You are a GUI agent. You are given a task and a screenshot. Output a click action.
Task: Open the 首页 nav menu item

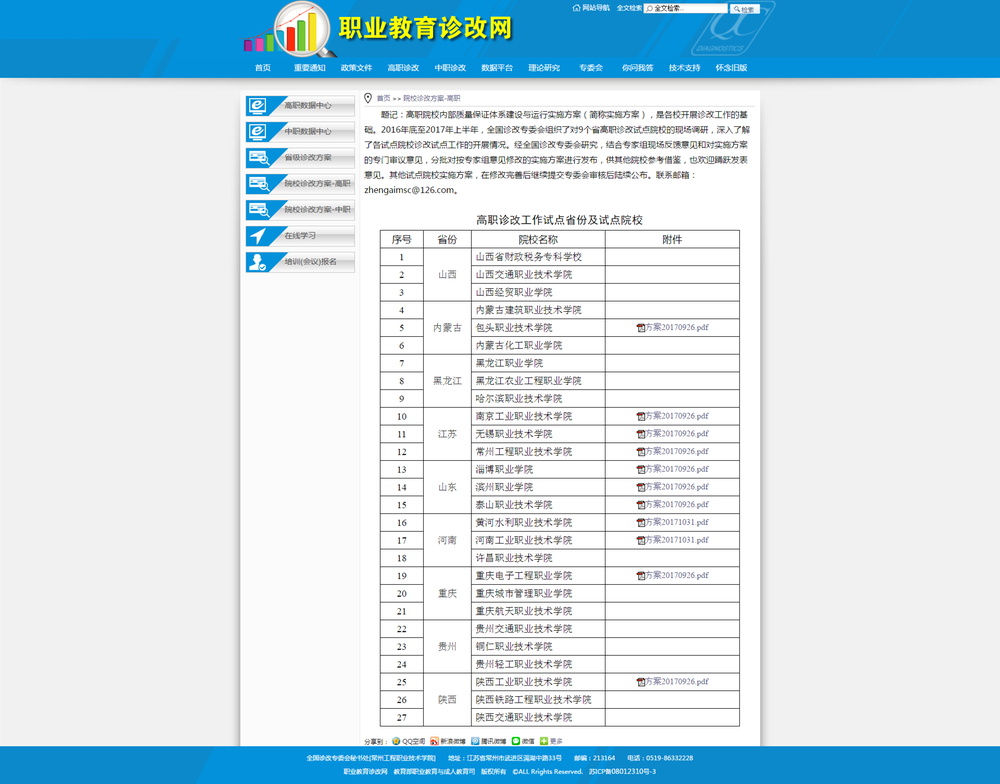point(263,68)
